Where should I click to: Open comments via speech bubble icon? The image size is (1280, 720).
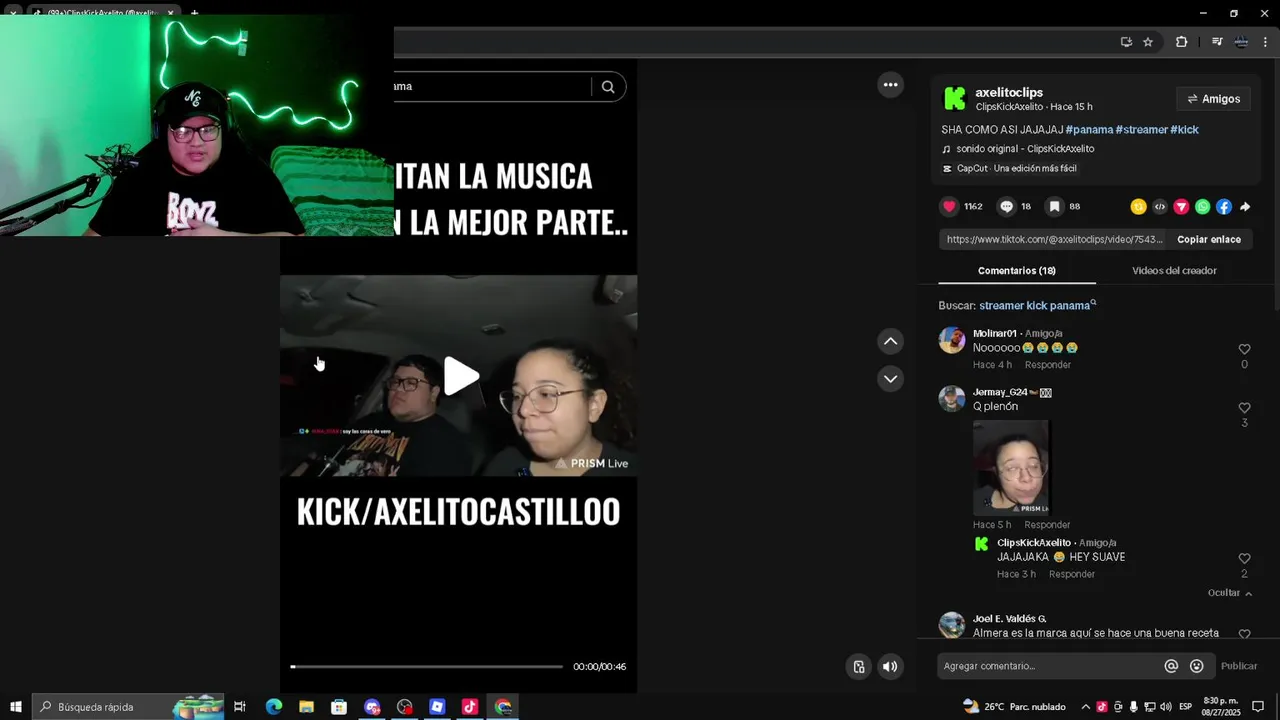pyautogui.click(x=1007, y=207)
